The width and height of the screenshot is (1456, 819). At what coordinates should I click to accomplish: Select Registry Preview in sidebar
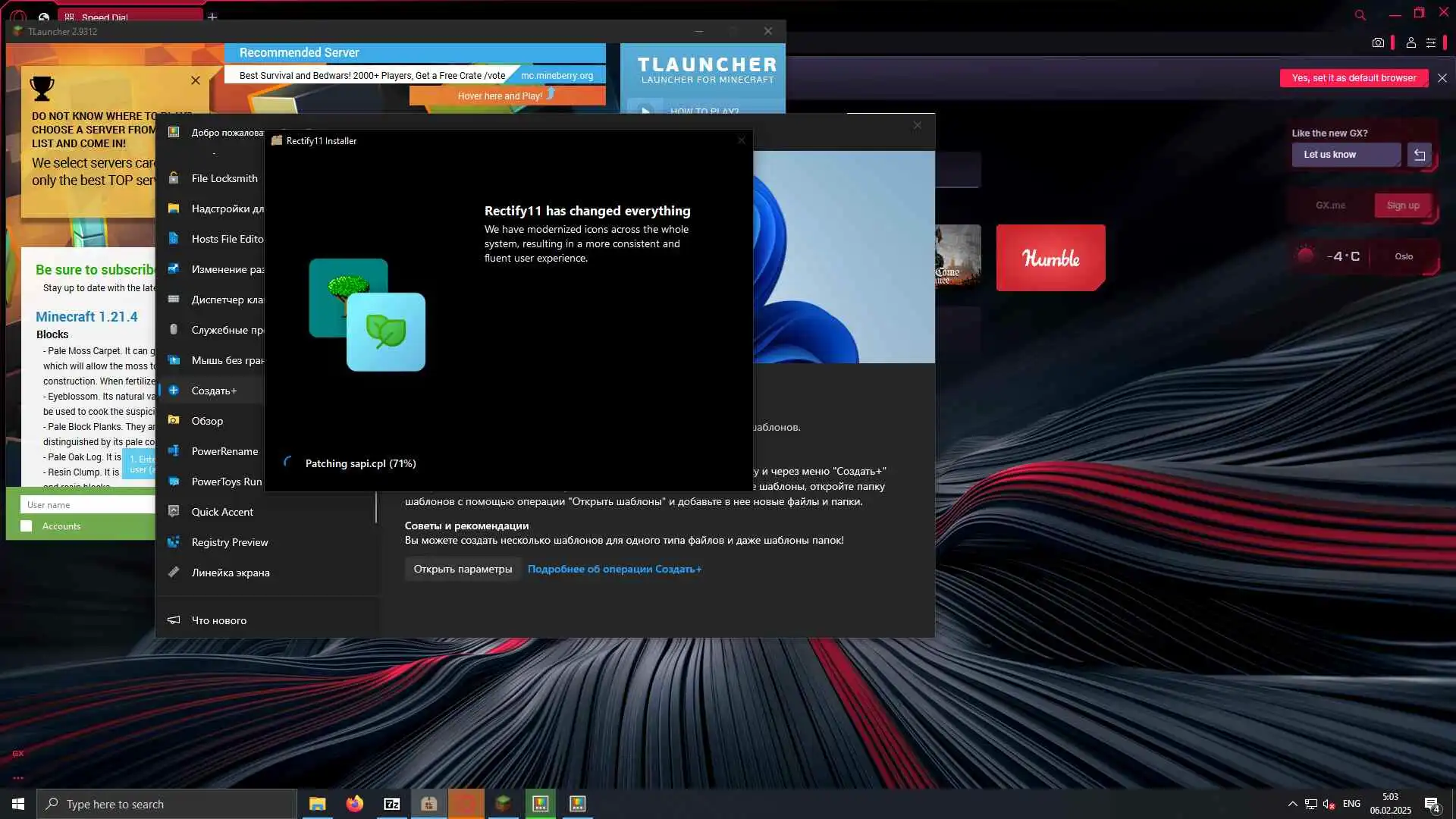pyautogui.click(x=229, y=542)
